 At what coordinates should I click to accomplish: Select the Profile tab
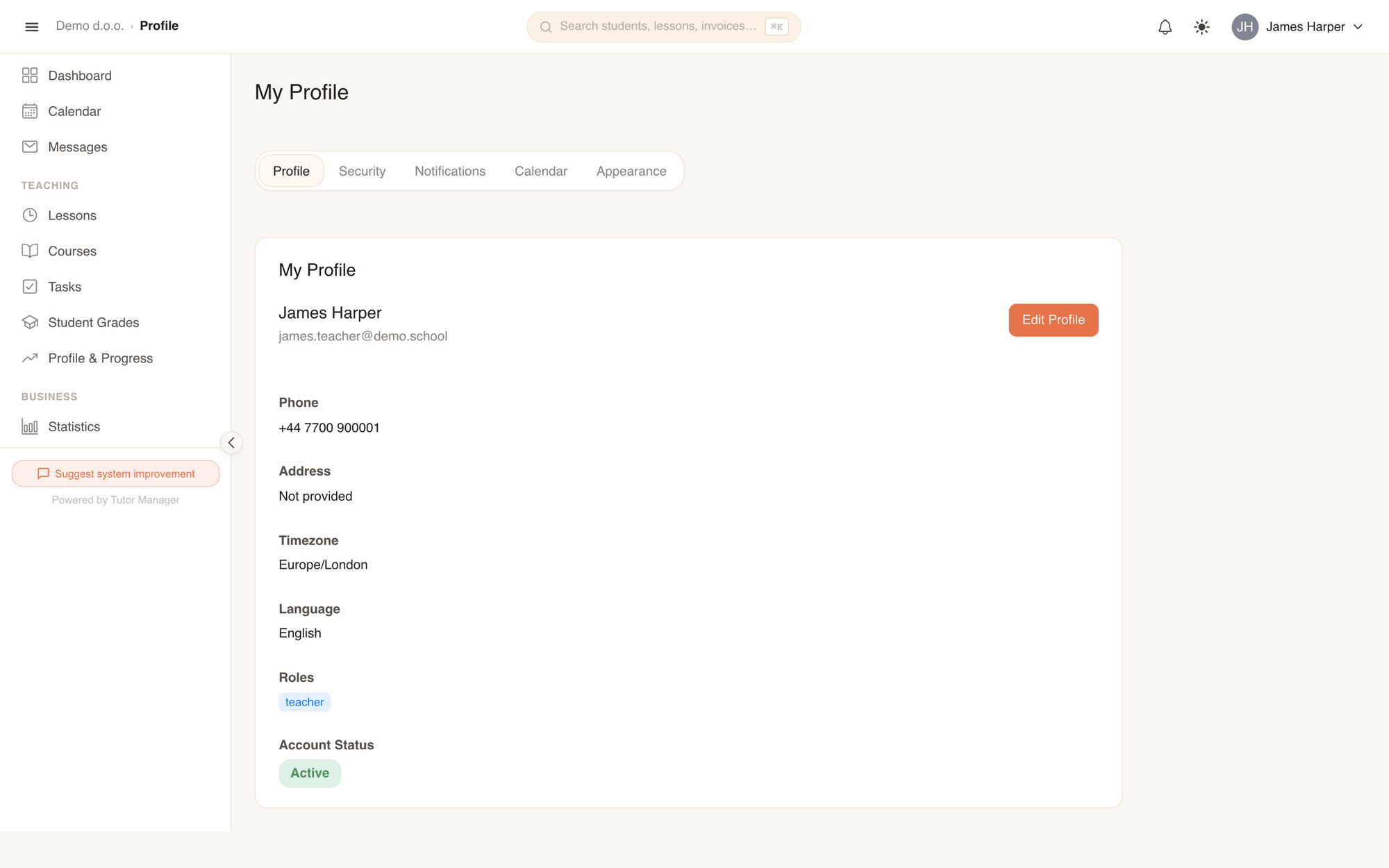pyautogui.click(x=291, y=172)
